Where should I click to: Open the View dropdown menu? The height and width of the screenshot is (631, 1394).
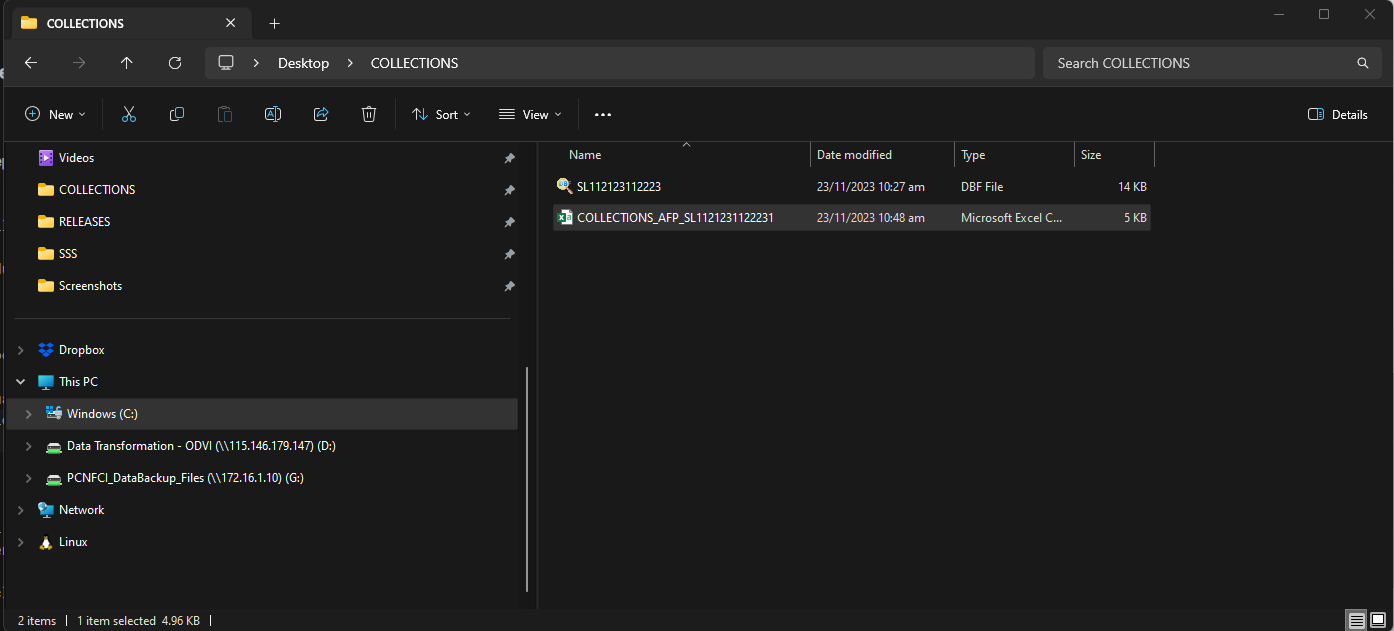point(530,115)
